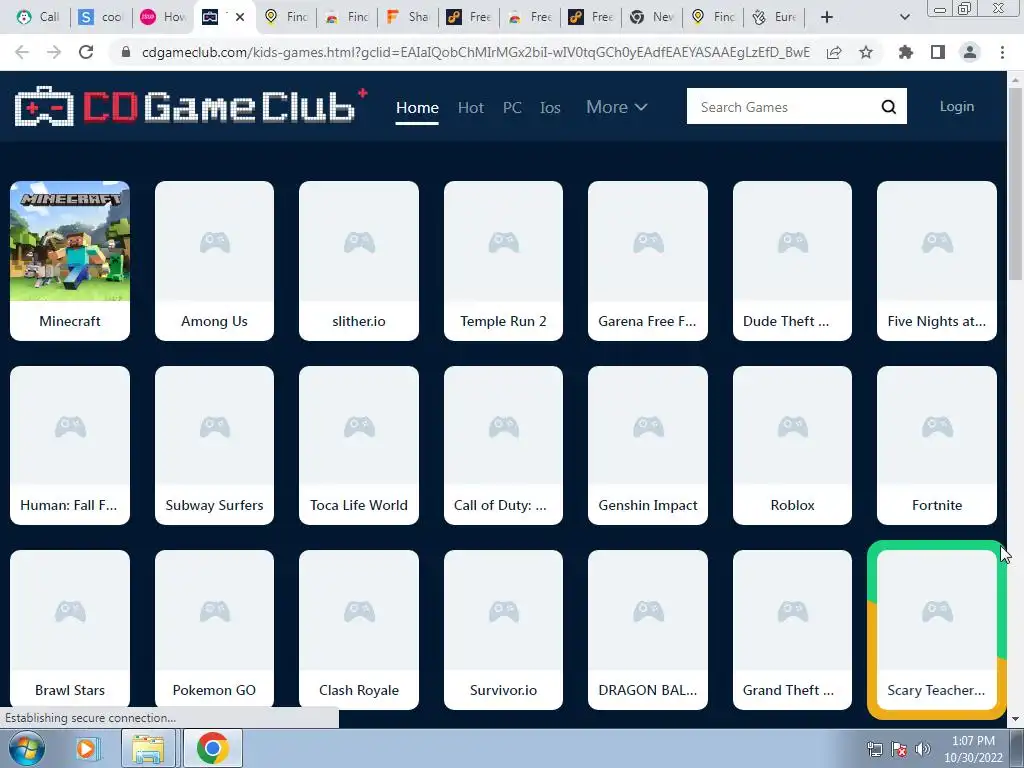The height and width of the screenshot is (768, 1024).
Task: Click the address bar URL
Action: (x=475, y=52)
